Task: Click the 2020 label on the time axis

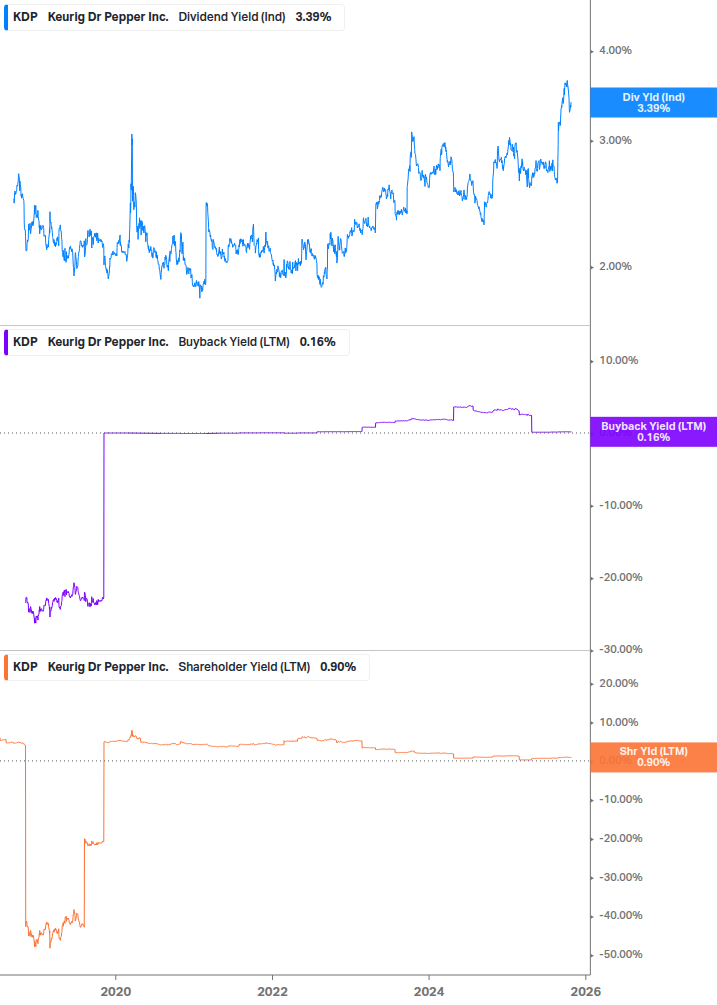Action: pos(116,991)
